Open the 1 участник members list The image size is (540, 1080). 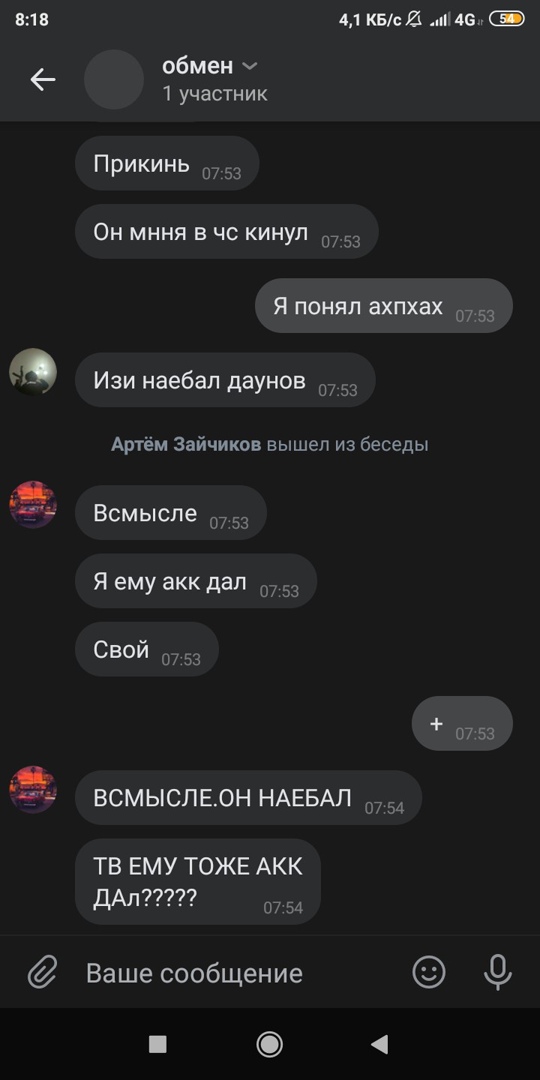(214, 94)
